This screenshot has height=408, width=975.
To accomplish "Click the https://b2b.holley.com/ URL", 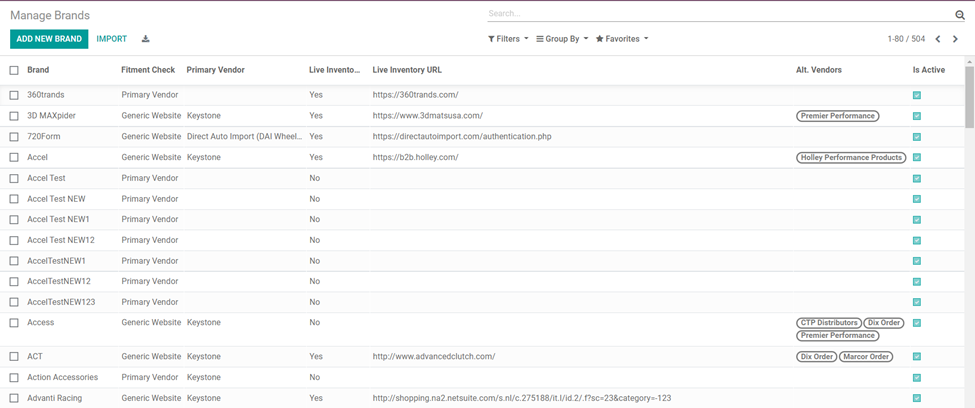I will [x=415, y=157].
